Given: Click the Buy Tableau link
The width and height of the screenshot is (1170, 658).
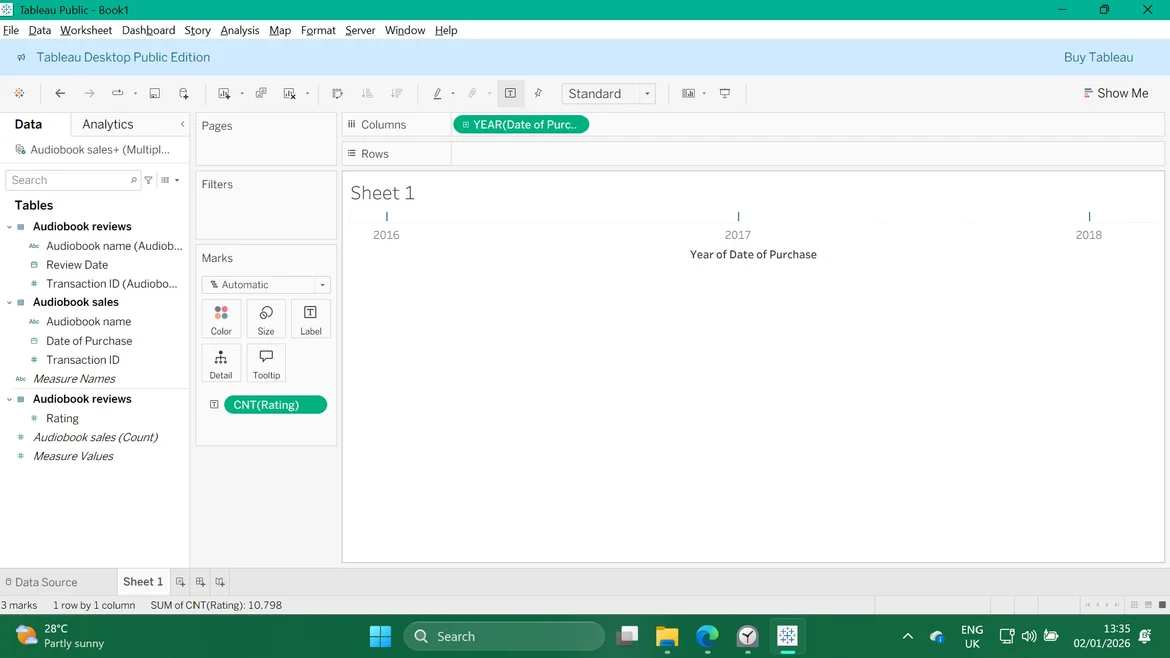Looking at the screenshot, I should pyautogui.click(x=1098, y=57).
